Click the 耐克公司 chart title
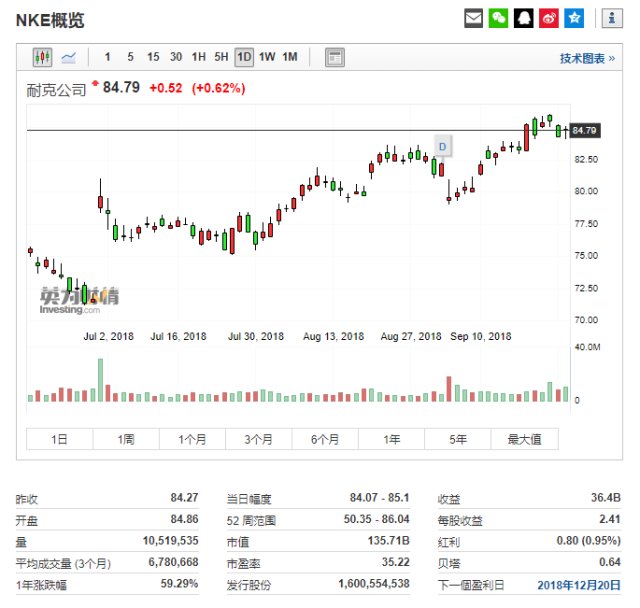The width and height of the screenshot is (640, 608). [56, 90]
